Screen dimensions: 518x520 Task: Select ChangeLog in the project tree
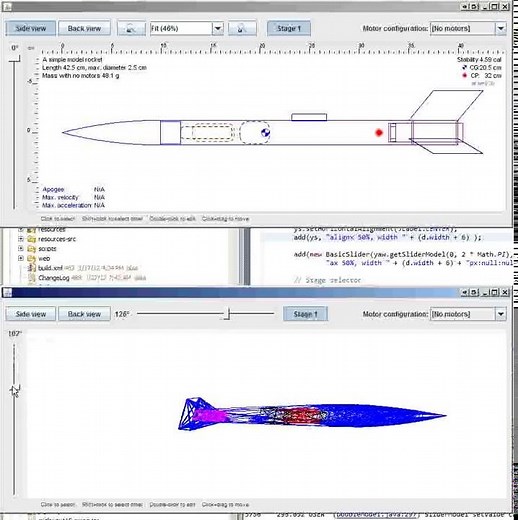[x=54, y=278]
